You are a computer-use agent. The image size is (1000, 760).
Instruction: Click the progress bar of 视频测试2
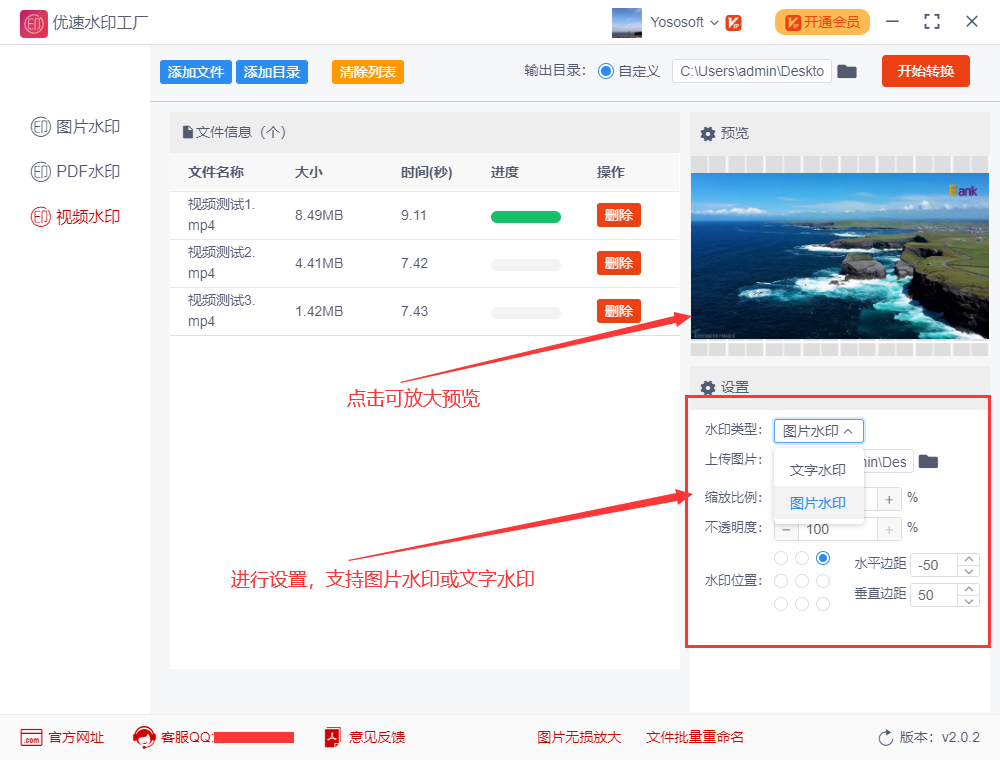(526, 265)
